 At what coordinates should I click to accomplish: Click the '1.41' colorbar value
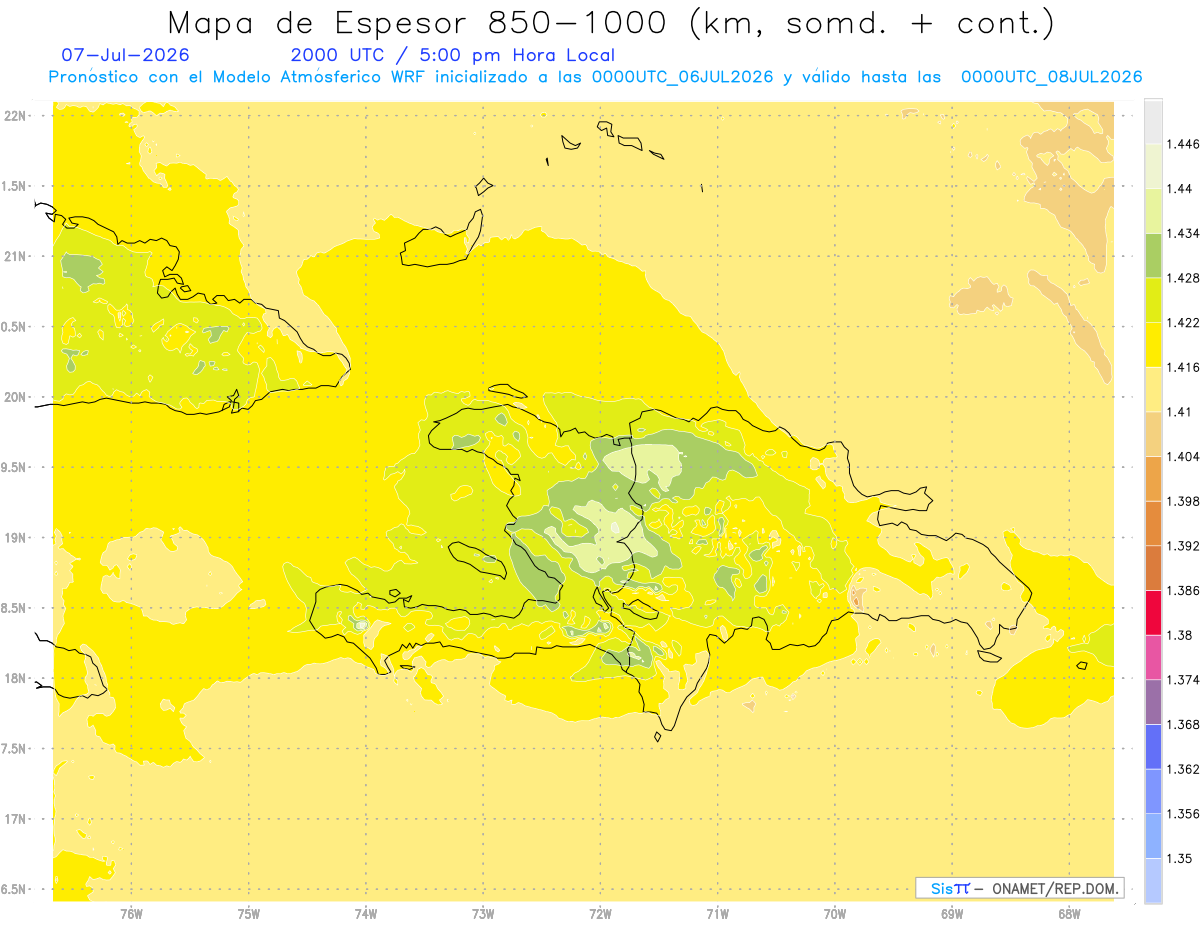(x=1179, y=412)
